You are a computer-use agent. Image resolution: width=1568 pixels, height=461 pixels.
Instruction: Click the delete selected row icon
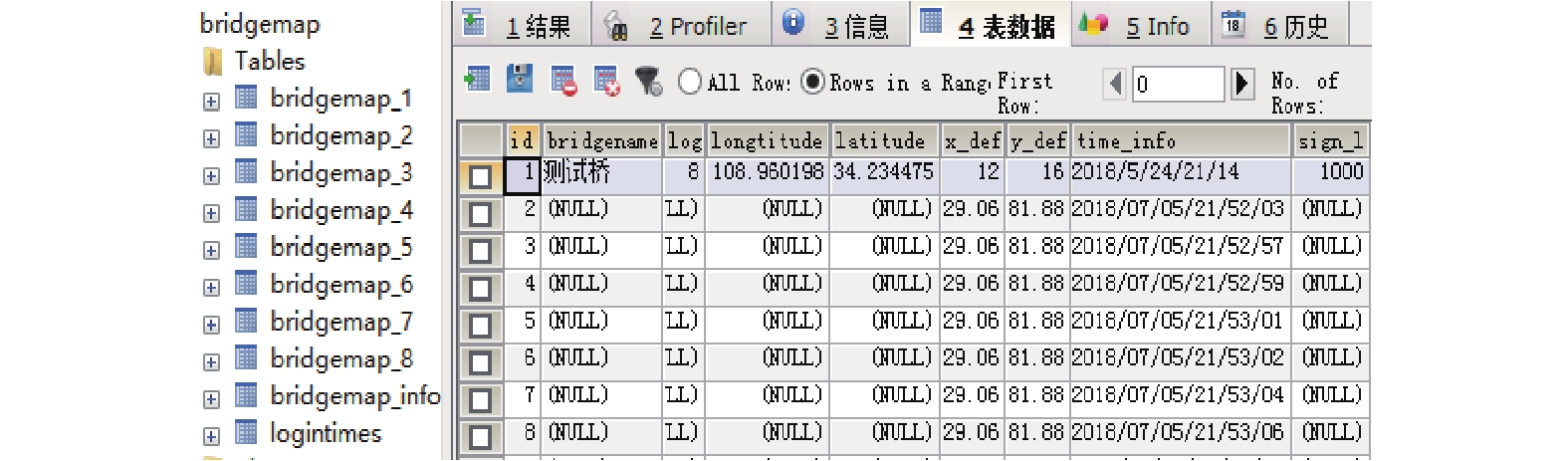click(x=563, y=81)
